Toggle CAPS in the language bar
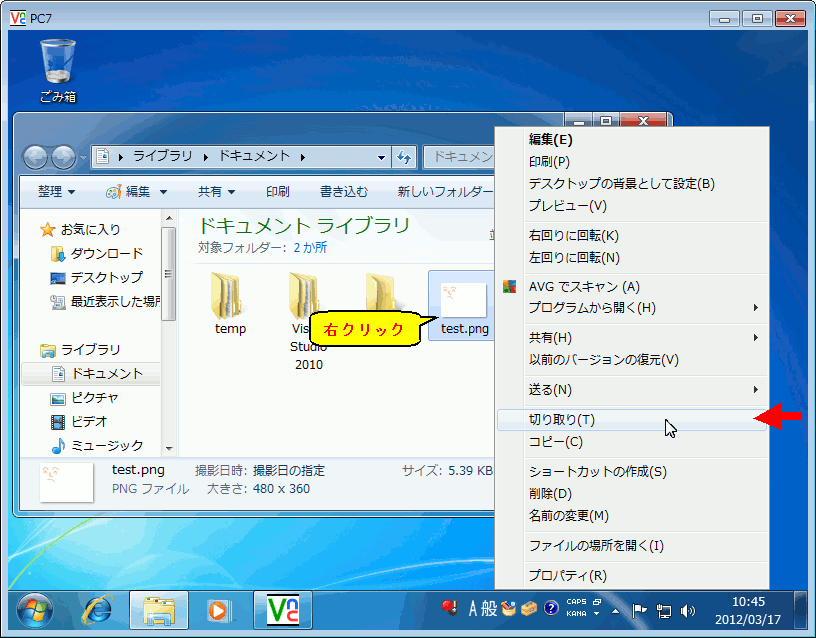Image resolution: width=816 pixels, height=638 pixels. (577, 605)
